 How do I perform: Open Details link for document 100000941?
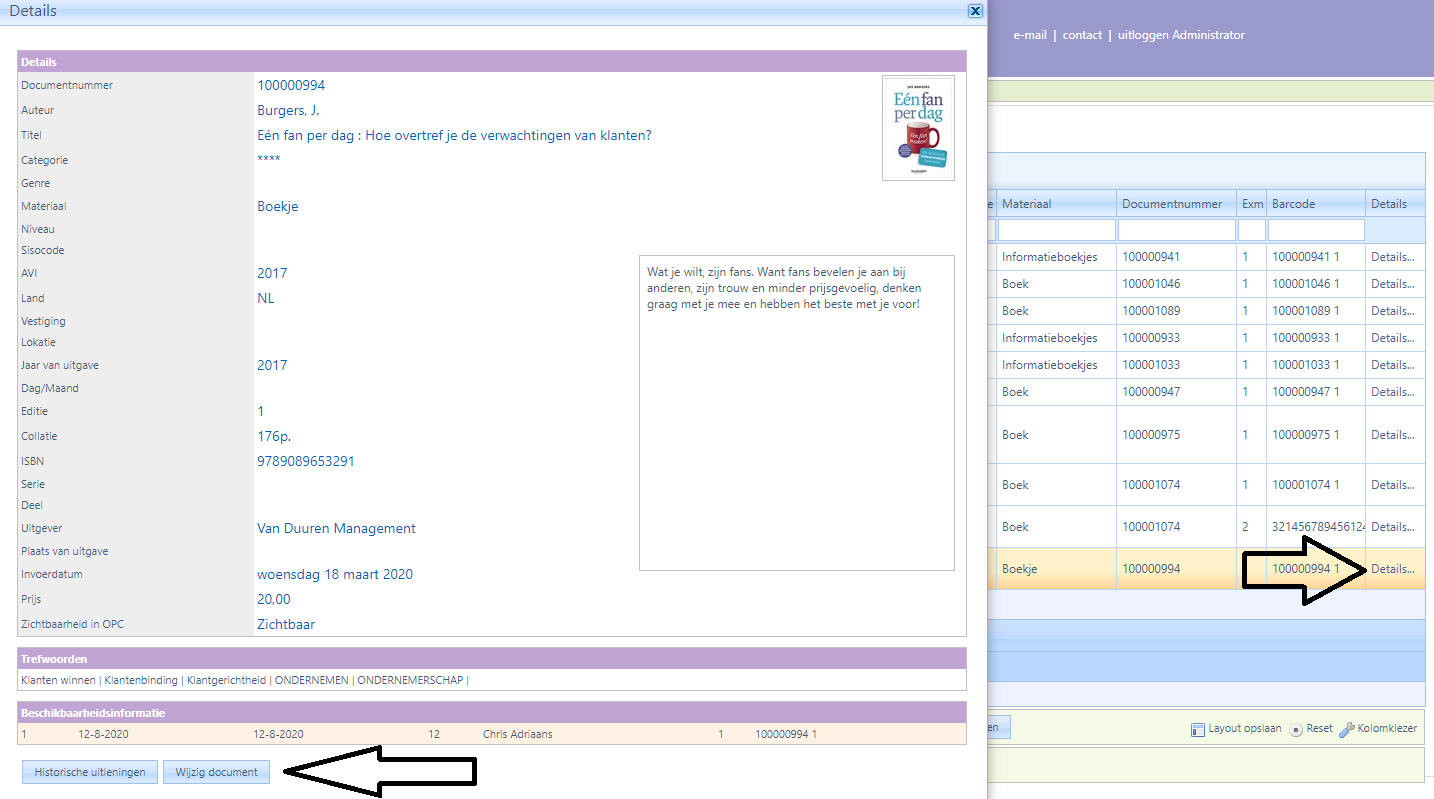pos(1392,257)
